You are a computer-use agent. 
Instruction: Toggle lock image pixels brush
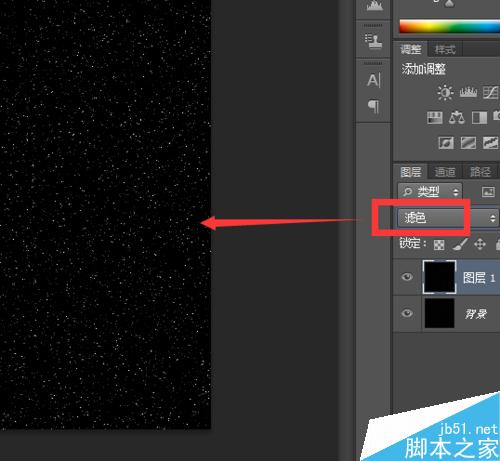pyautogui.click(x=460, y=244)
